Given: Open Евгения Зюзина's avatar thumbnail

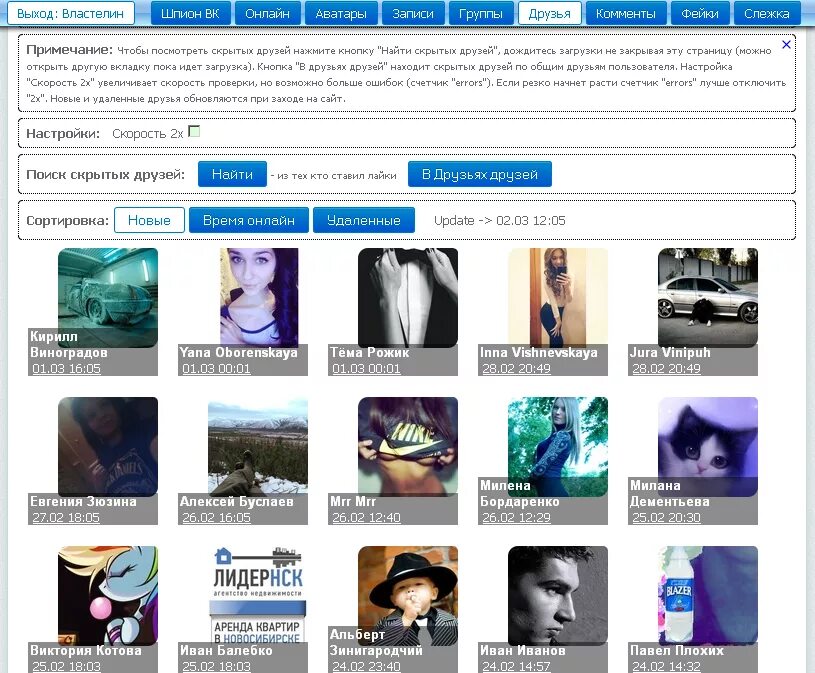Looking at the screenshot, I should click(x=108, y=446).
